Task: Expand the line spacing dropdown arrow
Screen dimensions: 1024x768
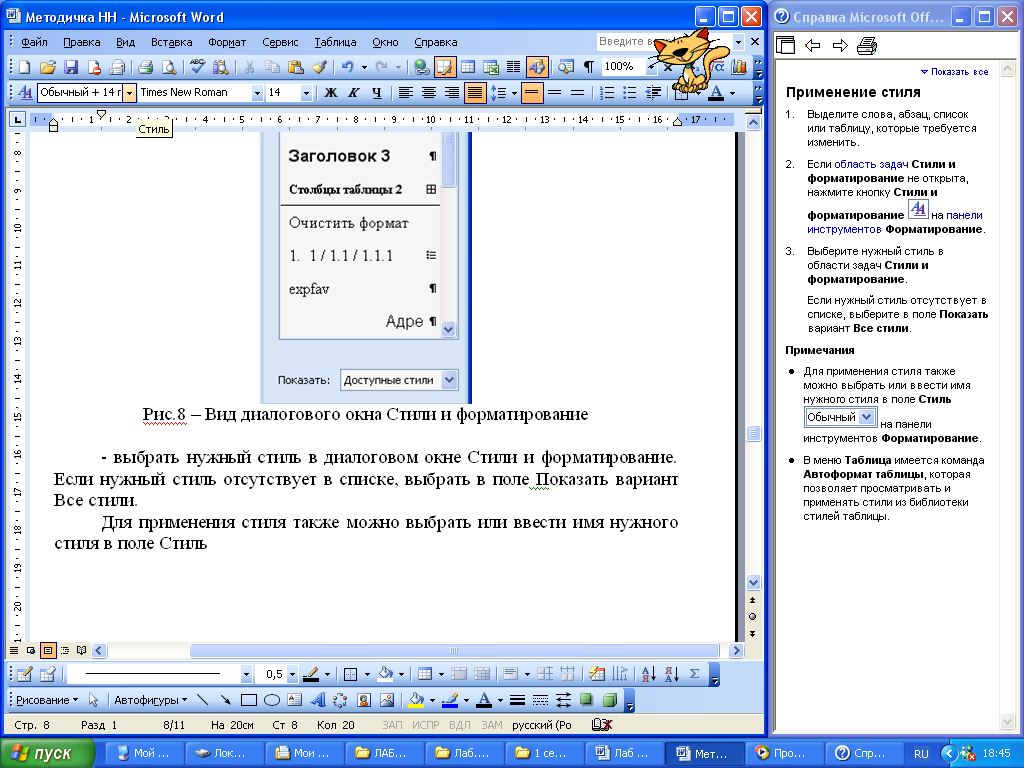Action: [x=514, y=93]
